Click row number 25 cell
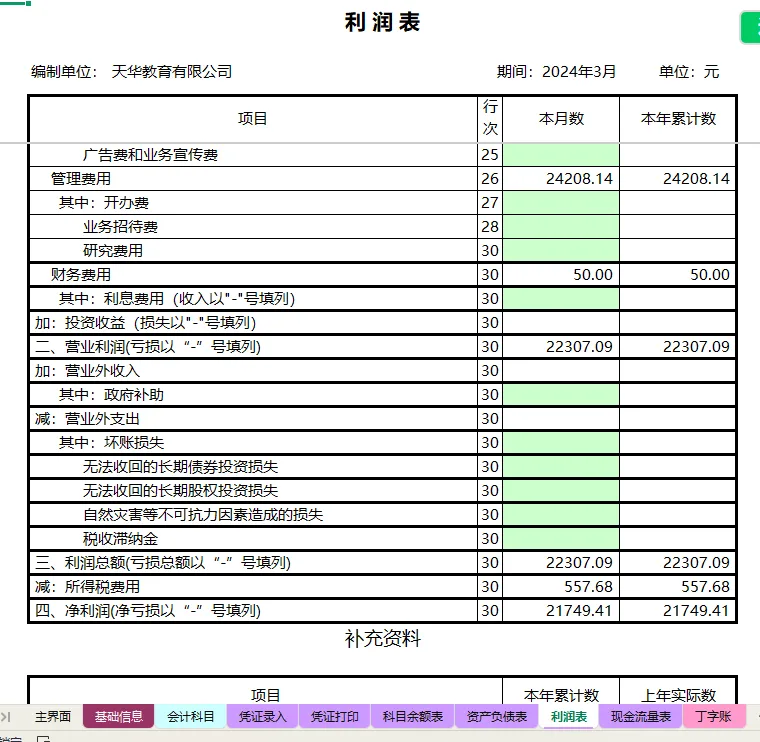This screenshot has width=760, height=742. click(x=490, y=155)
